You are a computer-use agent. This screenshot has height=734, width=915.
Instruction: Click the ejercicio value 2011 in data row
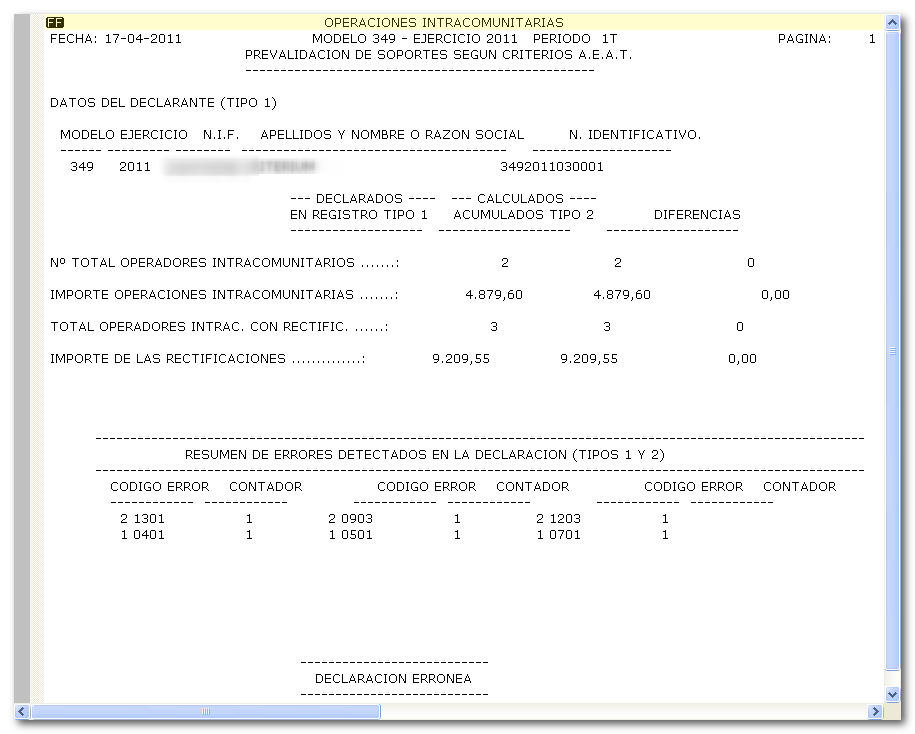click(135, 167)
